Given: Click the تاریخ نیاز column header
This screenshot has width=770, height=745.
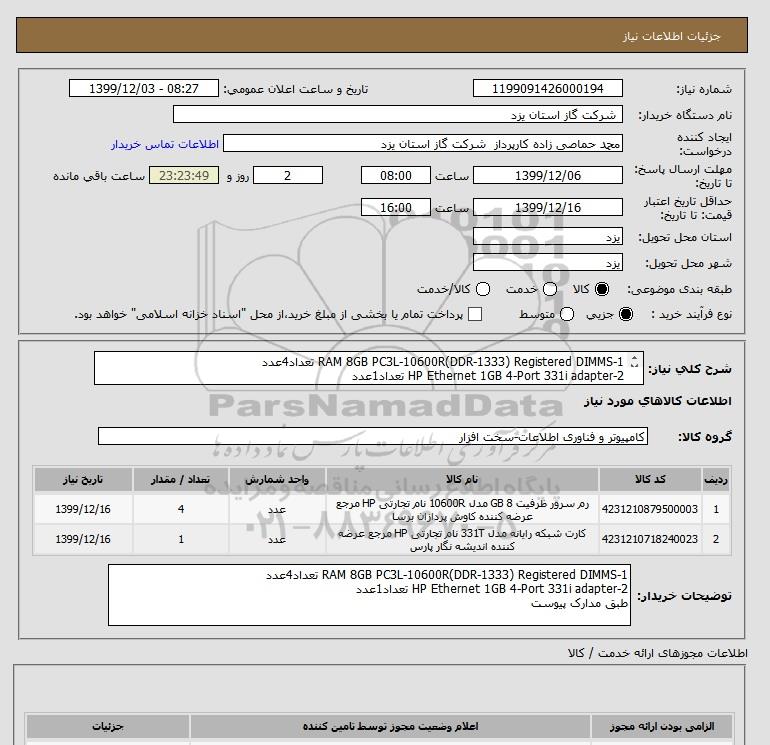Looking at the screenshot, I should click(83, 479).
